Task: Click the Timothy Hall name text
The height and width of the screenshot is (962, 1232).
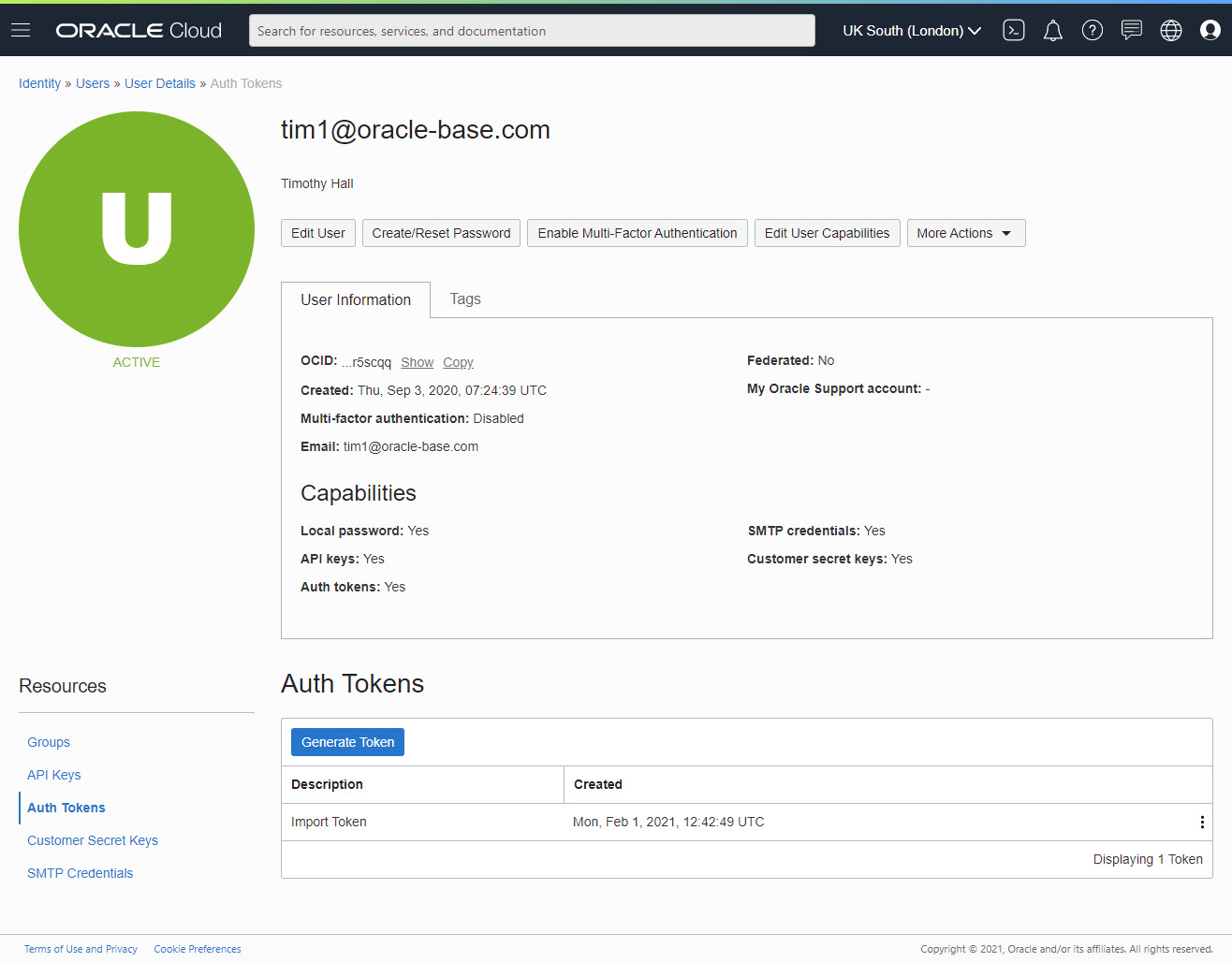Action: tap(317, 183)
